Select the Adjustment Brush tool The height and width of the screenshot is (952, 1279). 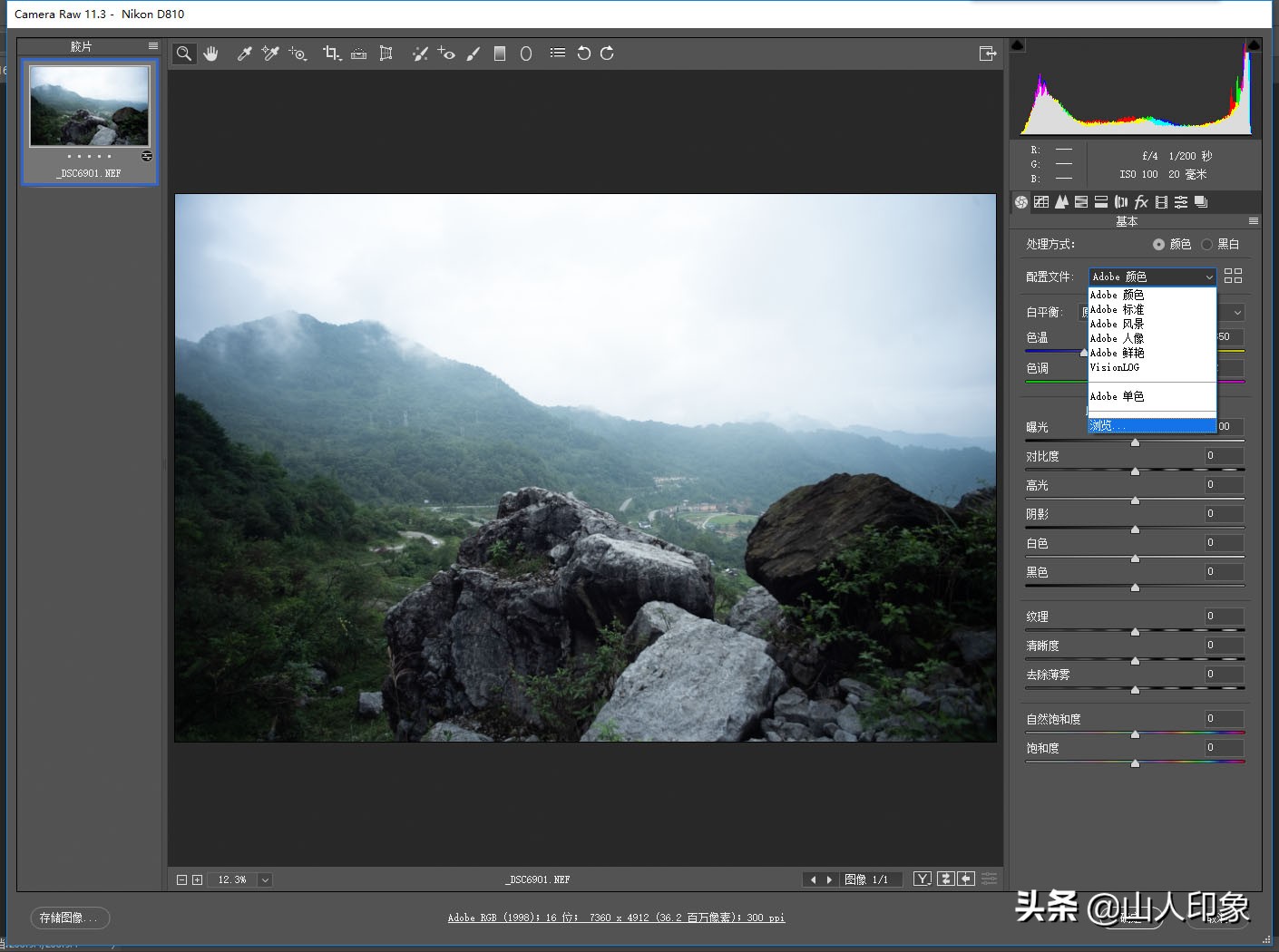(x=473, y=53)
